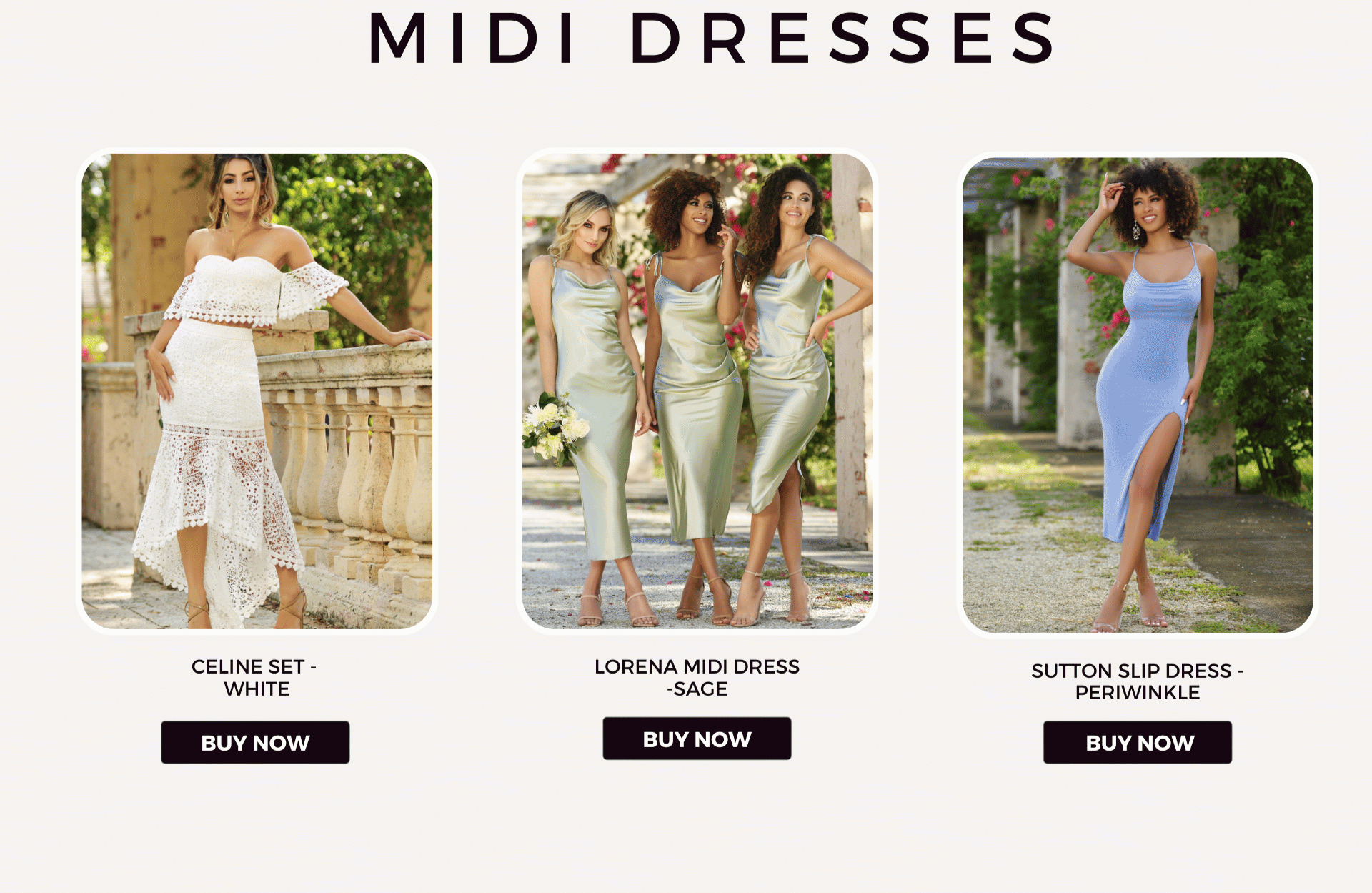Open the Lorena Midi Dress - Sage title
Image resolution: width=1372 pixels, height=893 pixels.
pos(697,678)
